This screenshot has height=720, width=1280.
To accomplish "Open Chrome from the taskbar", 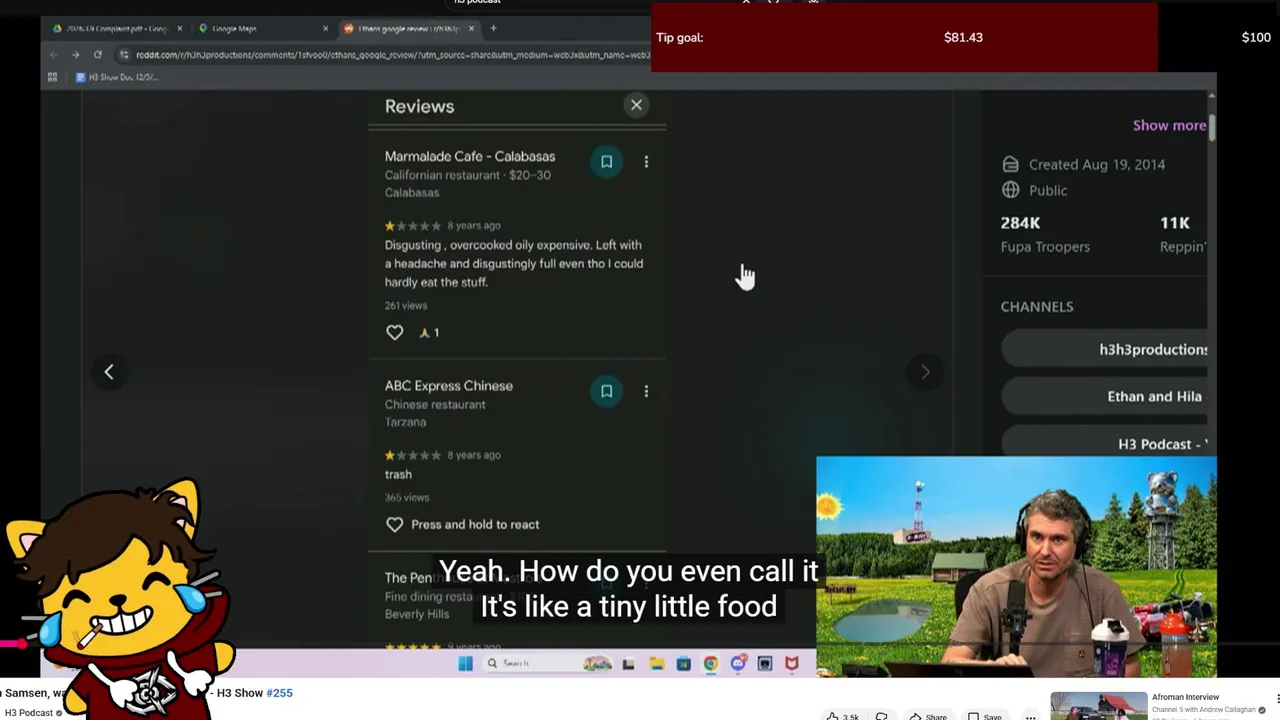I will (x=711, y=663).
